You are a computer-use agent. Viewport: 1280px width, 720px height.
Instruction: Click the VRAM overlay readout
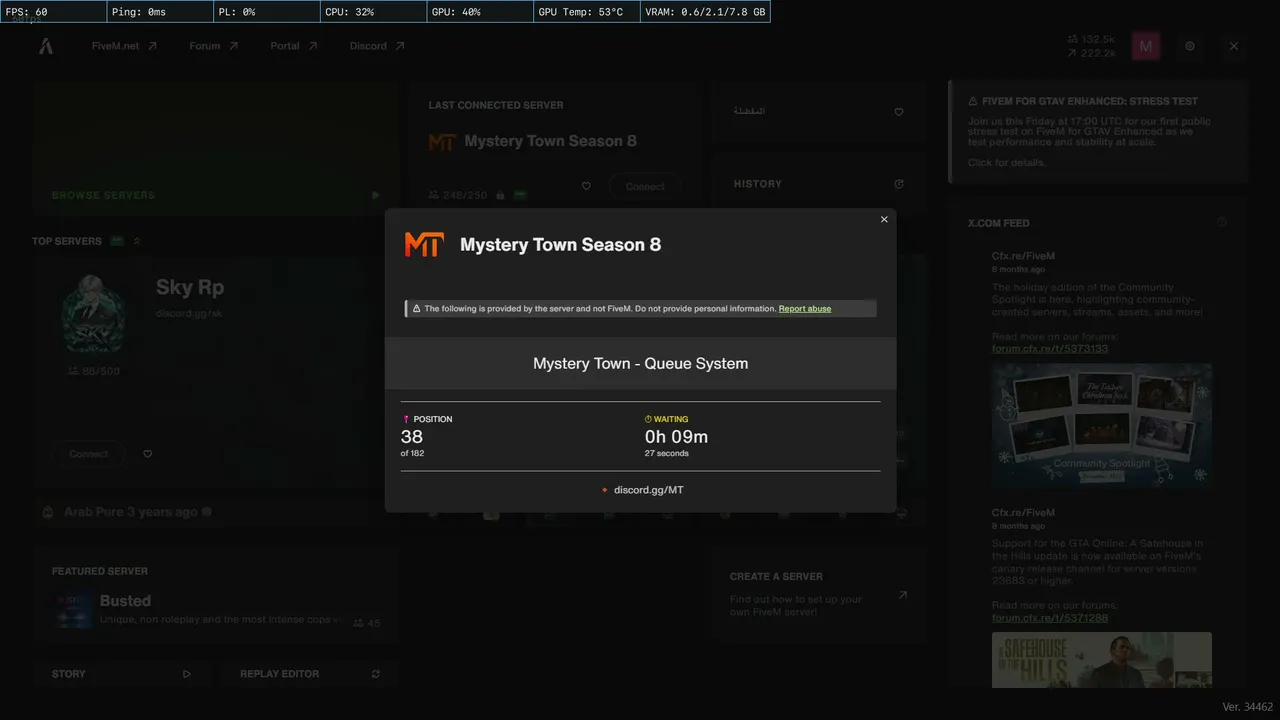coord(706,12)
